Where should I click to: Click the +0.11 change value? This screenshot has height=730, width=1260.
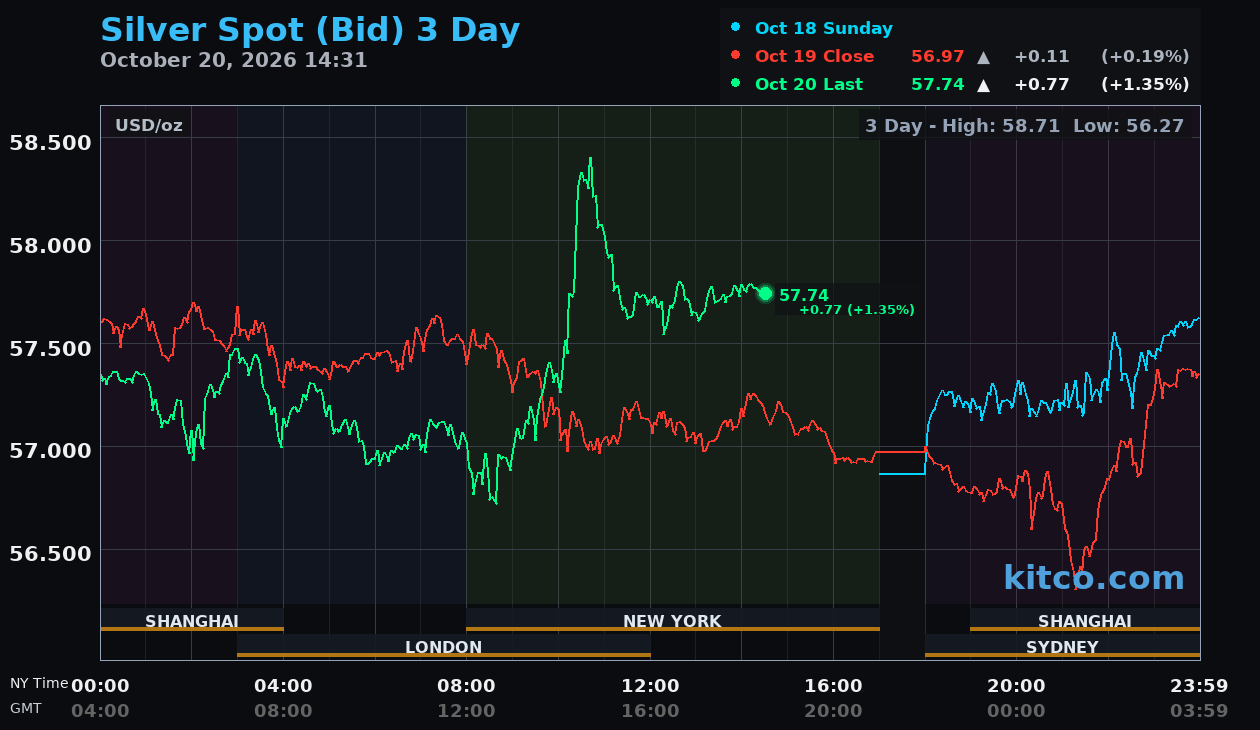click(1041, 56)
